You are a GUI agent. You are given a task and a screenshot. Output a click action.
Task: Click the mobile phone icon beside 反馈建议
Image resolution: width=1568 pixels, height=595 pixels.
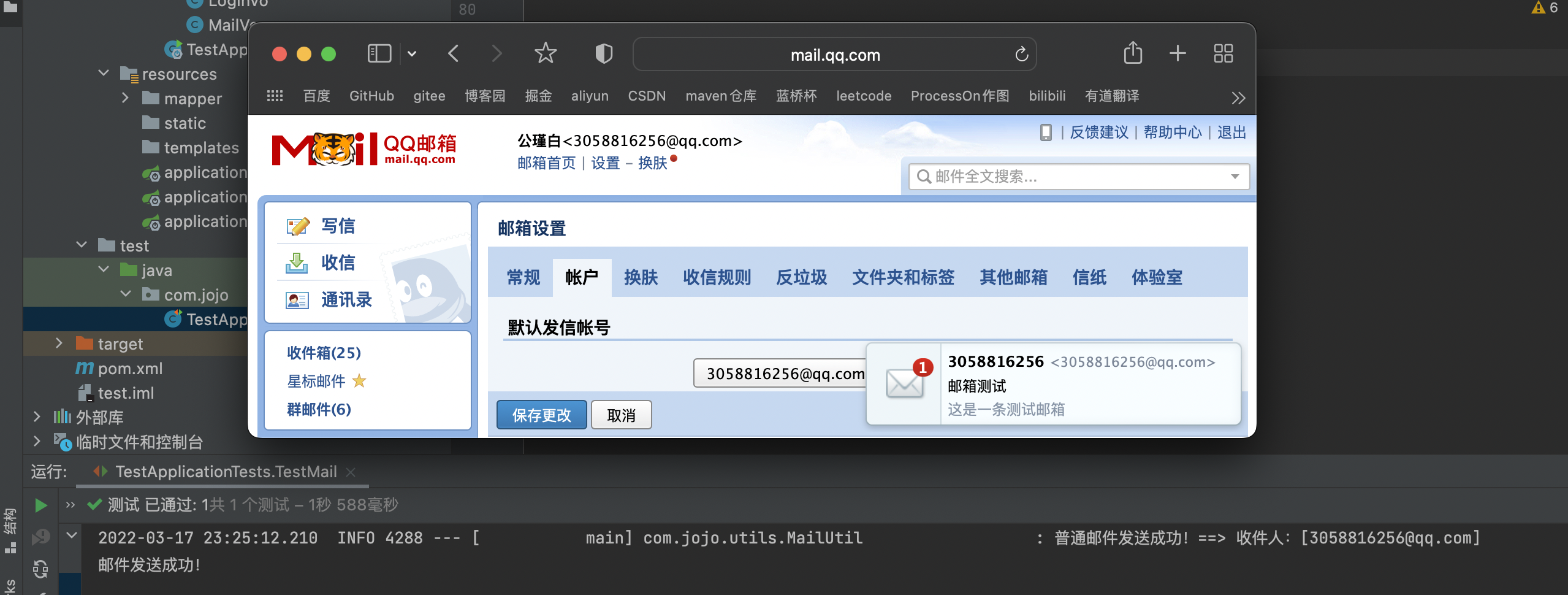coord(1046,132)
